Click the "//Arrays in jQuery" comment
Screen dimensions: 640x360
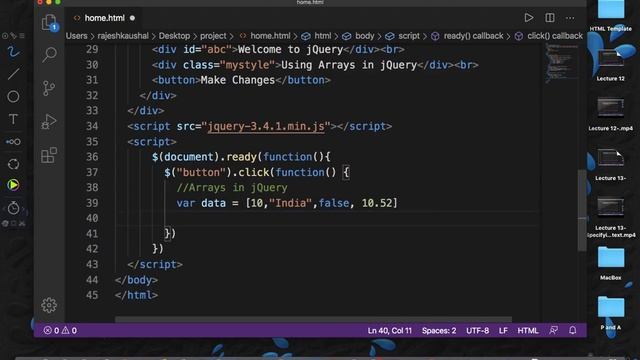click(232, 187)
